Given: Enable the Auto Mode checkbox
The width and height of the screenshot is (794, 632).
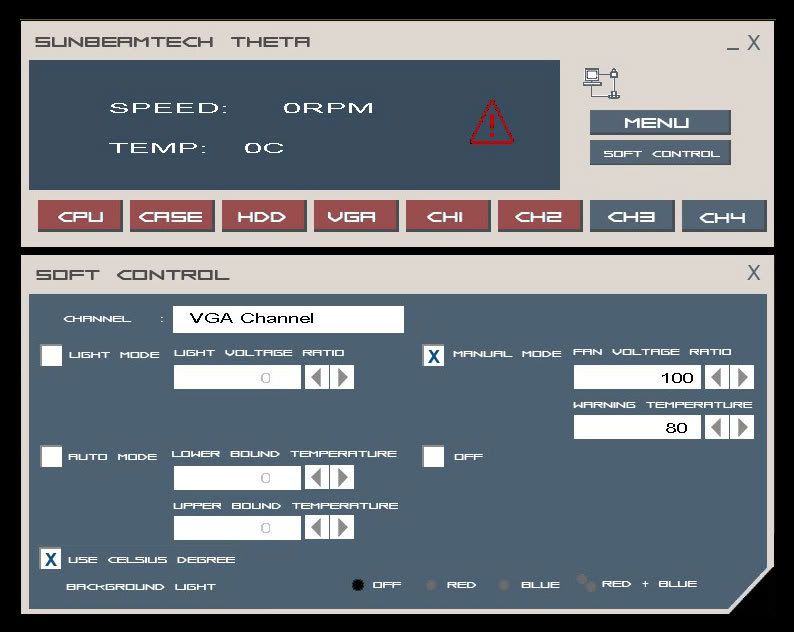Looking at the screenshot, I should [x=52, y=456].
